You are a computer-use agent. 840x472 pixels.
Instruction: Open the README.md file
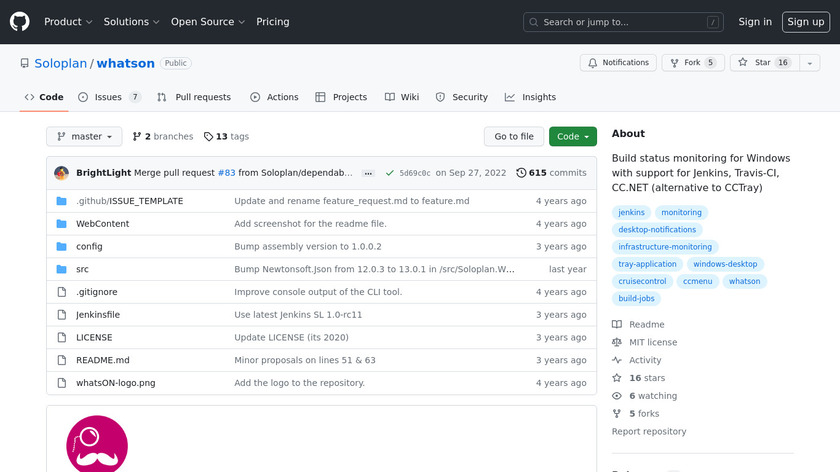coord(103,361)
